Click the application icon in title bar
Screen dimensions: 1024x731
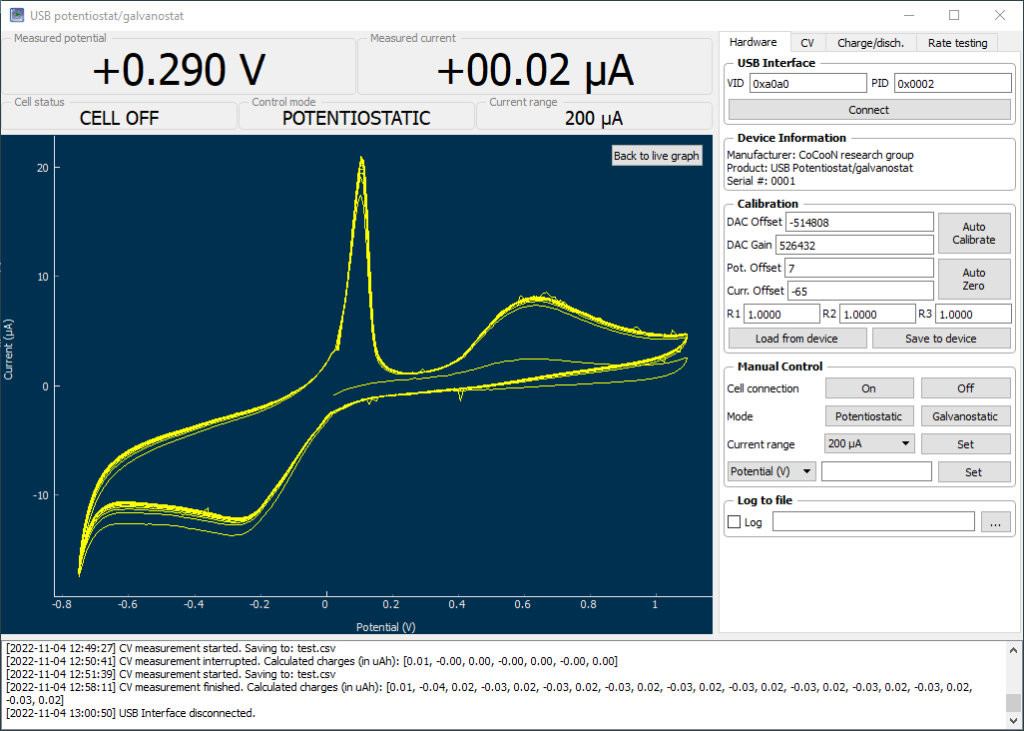point(17,15)
